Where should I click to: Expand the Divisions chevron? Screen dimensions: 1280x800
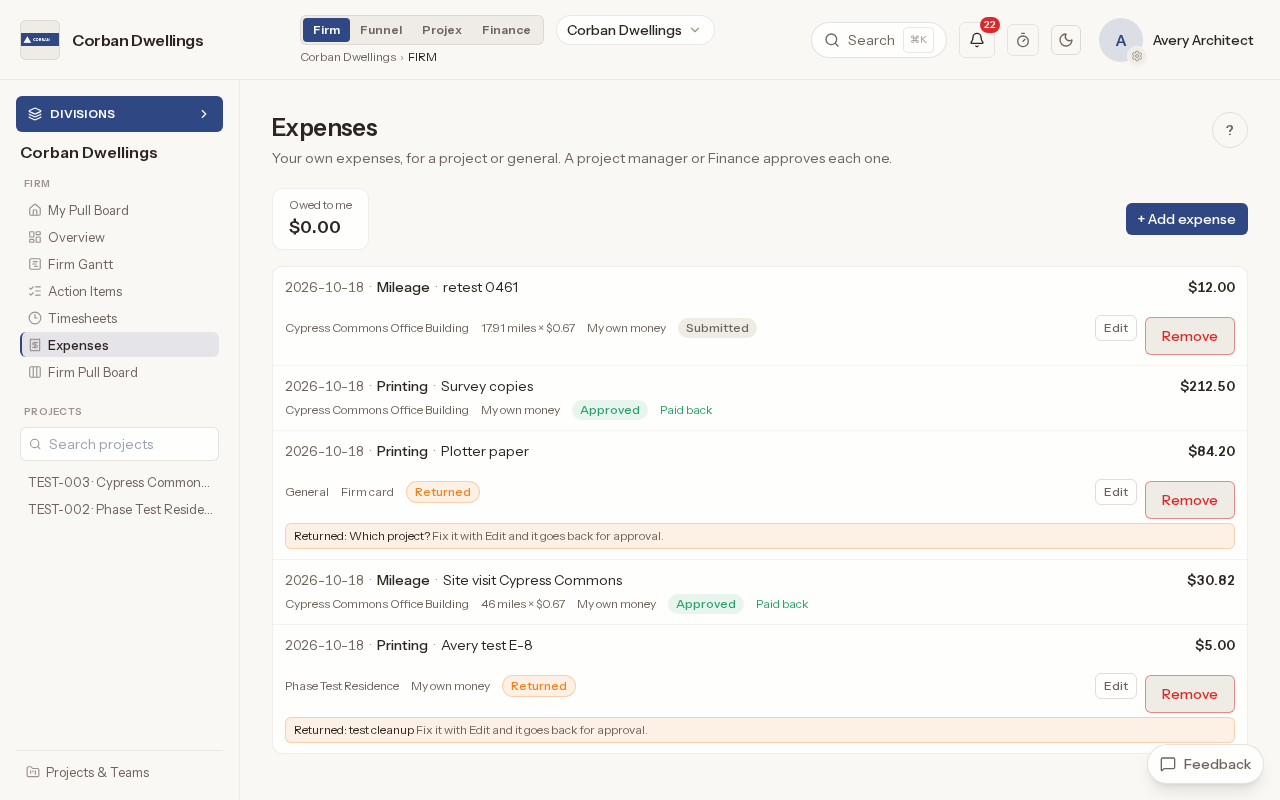(204, 114)
